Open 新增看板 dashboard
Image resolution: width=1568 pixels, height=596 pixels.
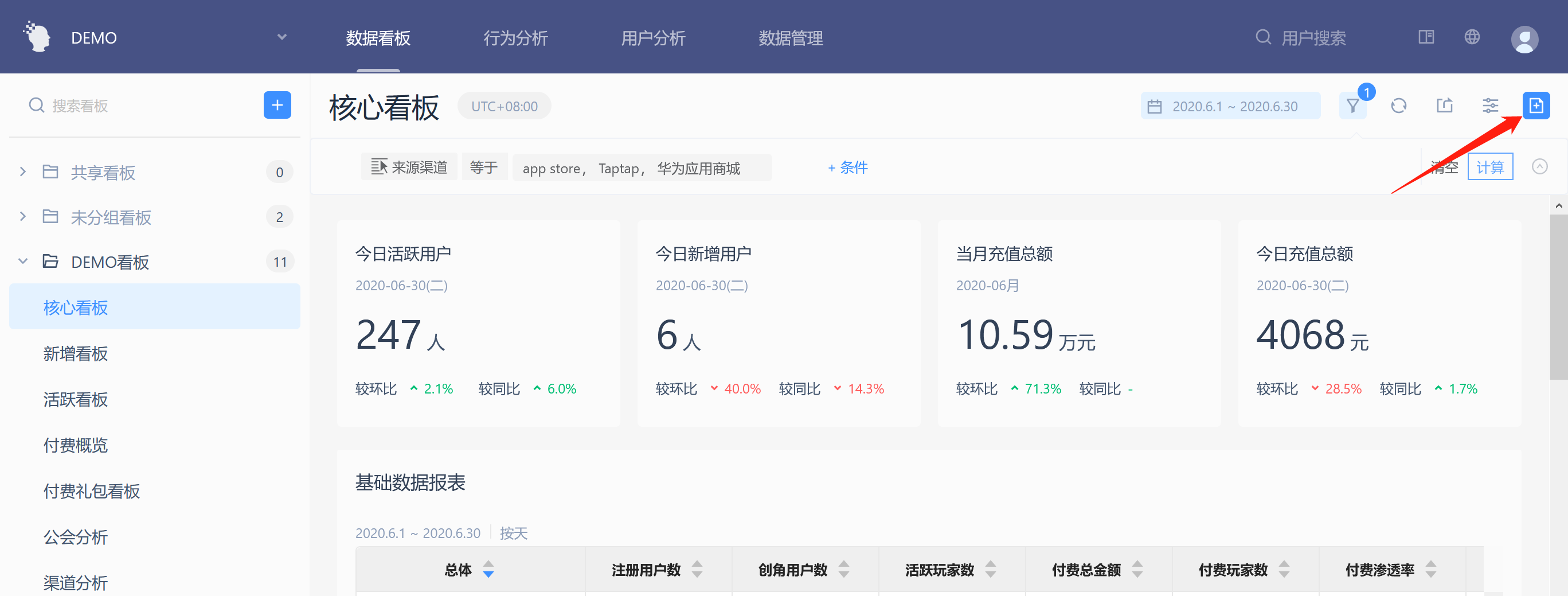(76, 354)
